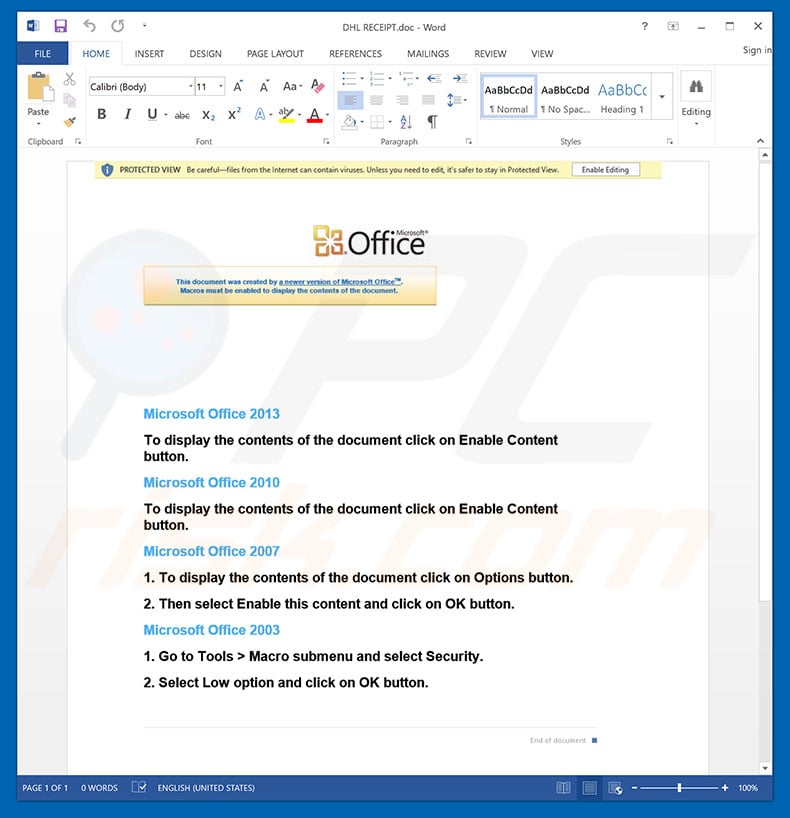
Task: Click the Save icon in quick access toolbar
Action: [x=61, y=26]
